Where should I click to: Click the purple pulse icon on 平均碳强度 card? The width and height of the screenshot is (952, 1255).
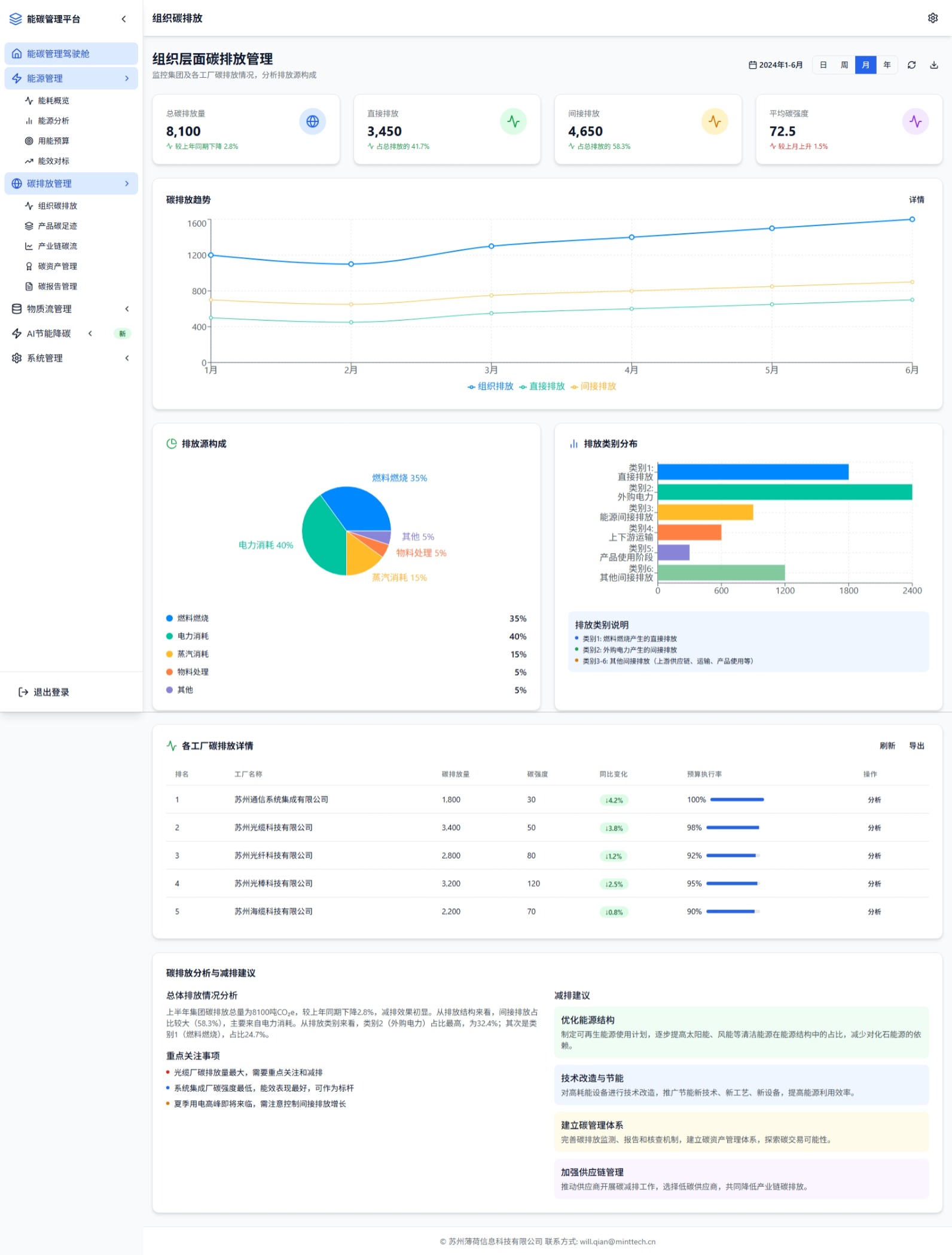tap(915, 122)
